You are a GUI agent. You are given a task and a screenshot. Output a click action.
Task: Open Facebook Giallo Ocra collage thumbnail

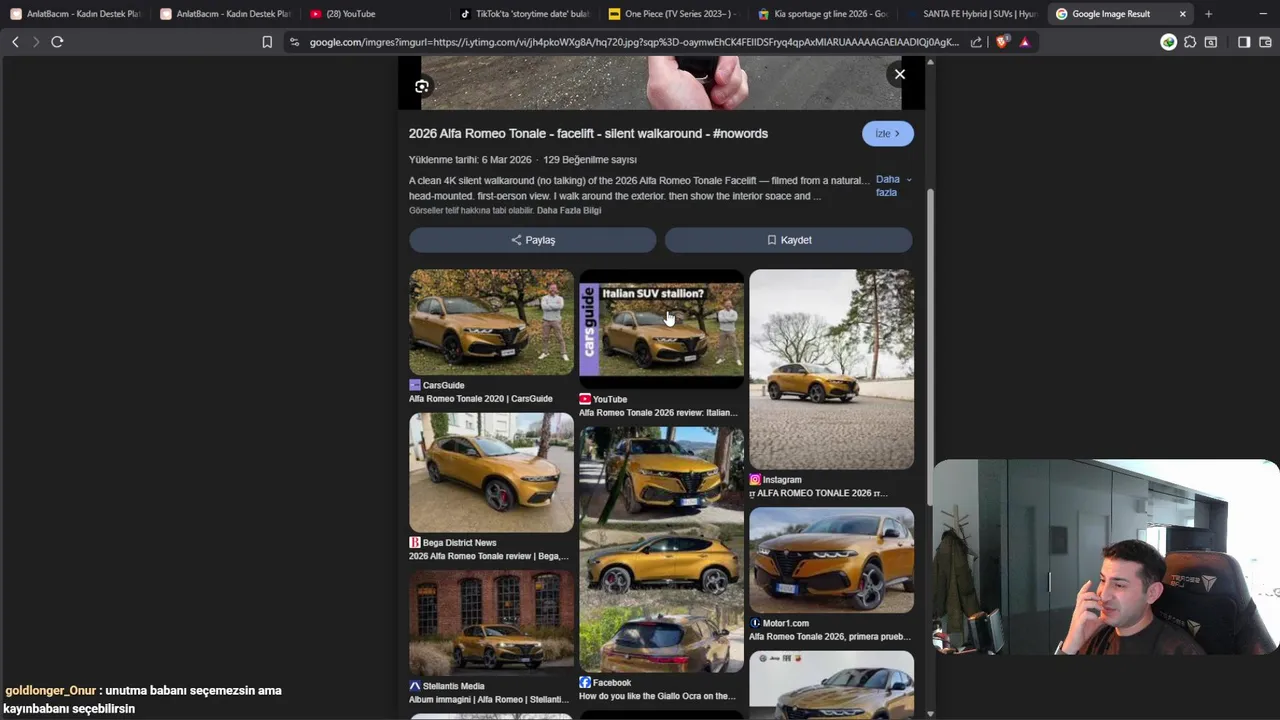[x=661, y=549]
